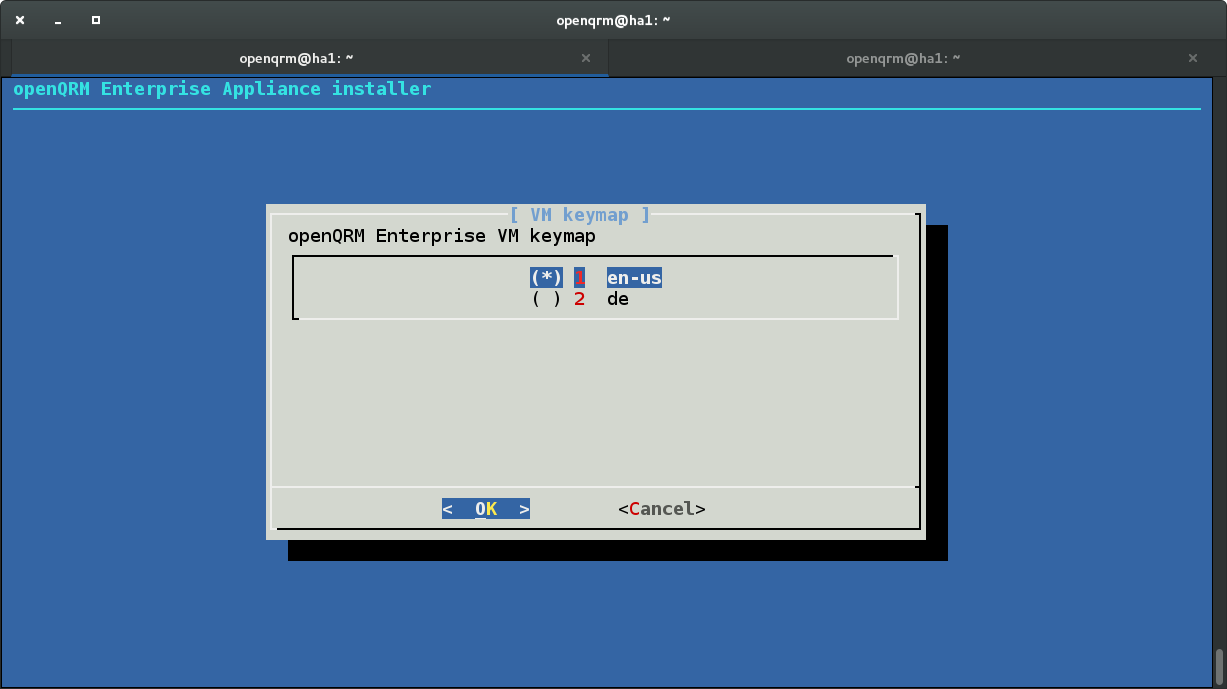
Task: Close the second terminal tab
Action: coord(1193,58)
